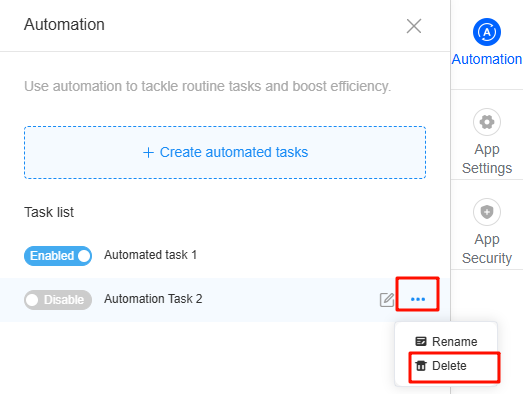Viewport: 523px width, 394px height.
Task: Select Automated task 1 in task list
Action: point(150,255)
